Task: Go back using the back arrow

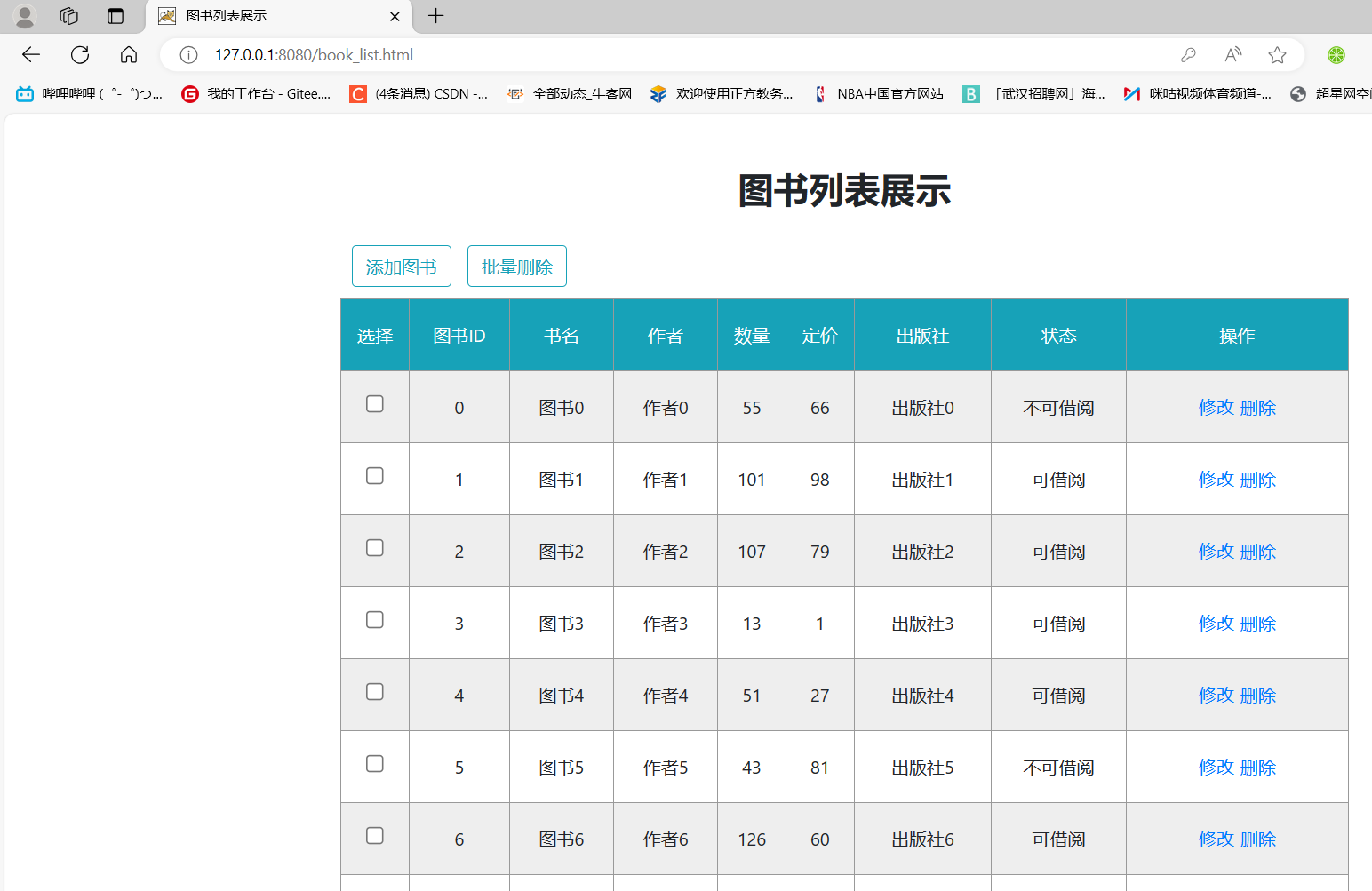Action: tap(31, 55)
